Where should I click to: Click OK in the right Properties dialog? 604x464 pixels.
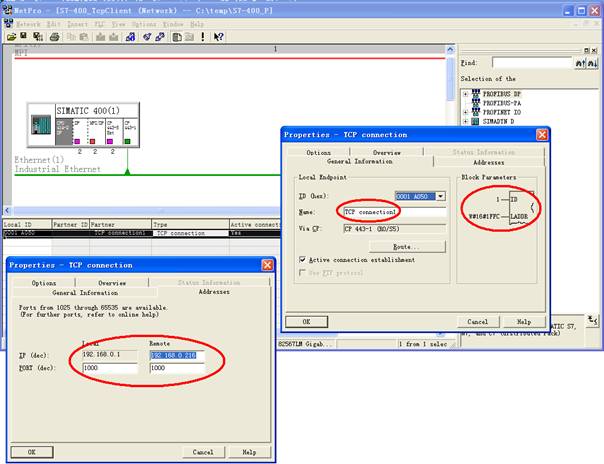tap(306, 322)
